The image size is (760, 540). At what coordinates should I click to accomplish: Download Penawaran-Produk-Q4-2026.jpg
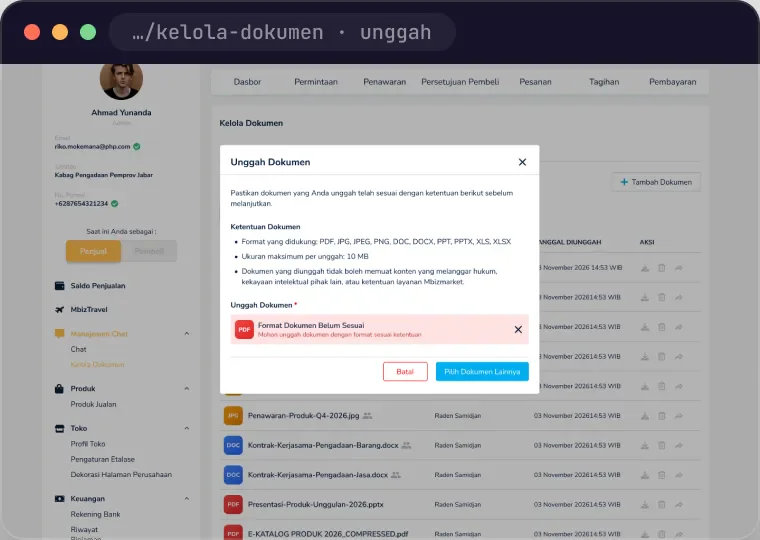point(645,416)
